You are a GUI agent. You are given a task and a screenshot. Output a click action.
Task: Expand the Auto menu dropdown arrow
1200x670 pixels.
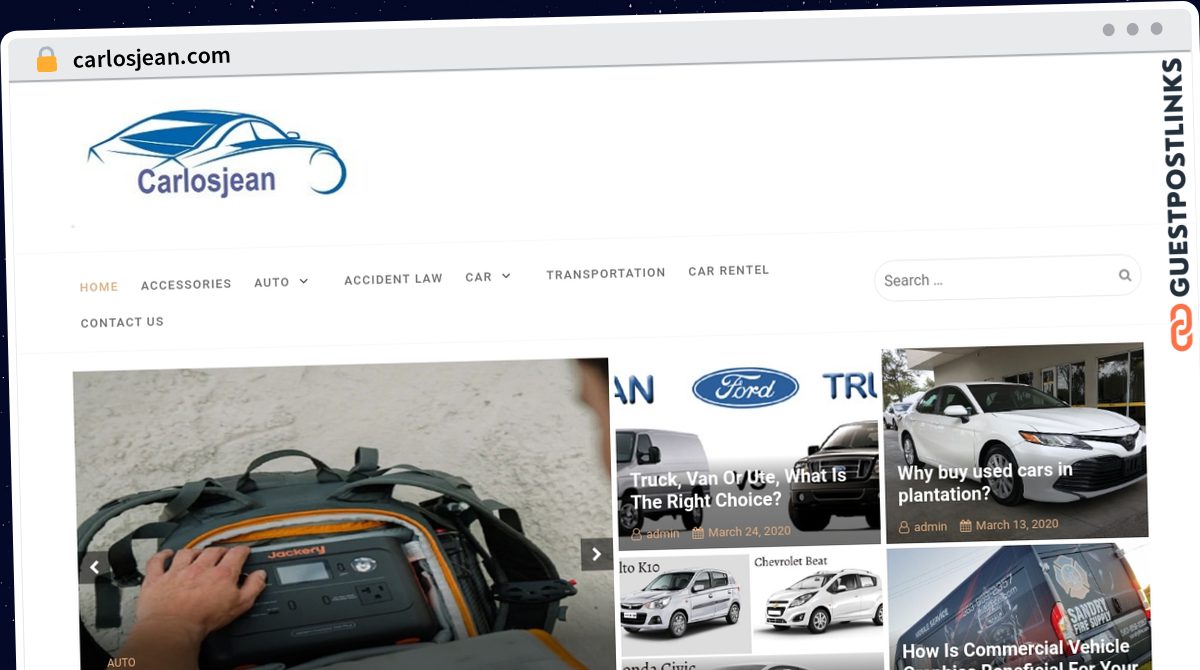pyautogui.click(x=304, y=282)
